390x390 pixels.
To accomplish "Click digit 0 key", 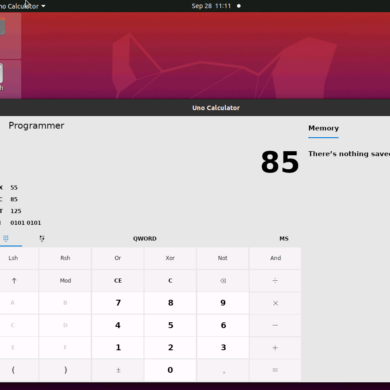I will coord(170,370).
